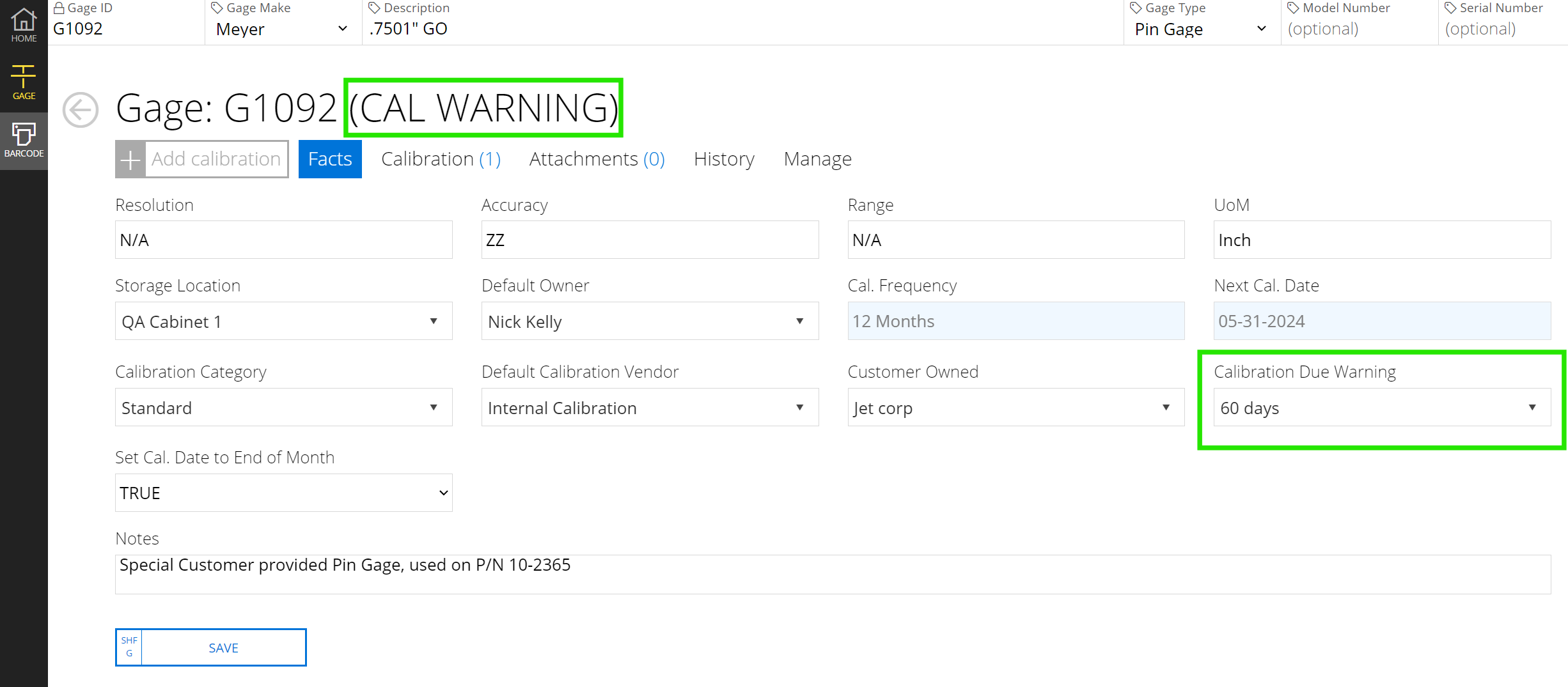
Task: Click the tag icon beside Description
Action: tap(375, 8)
